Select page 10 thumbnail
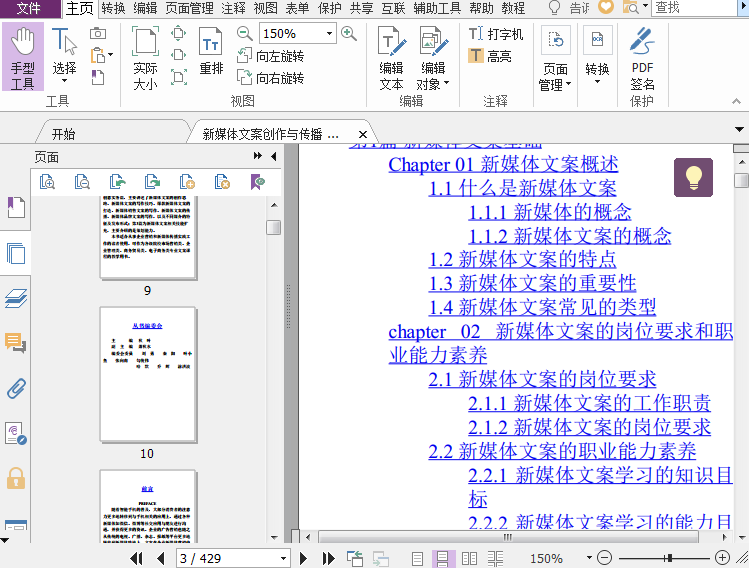This screenshot has height=568, width=749. [148, 375]
